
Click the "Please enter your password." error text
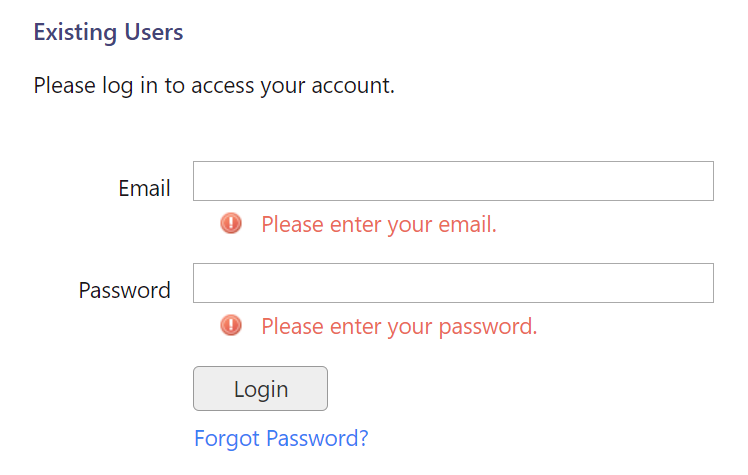pyautogui.click(x=399, y=326)
